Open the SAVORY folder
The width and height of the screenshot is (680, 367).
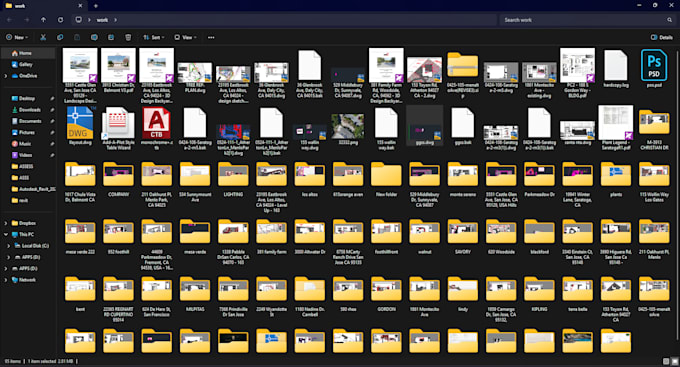point(463,232)
